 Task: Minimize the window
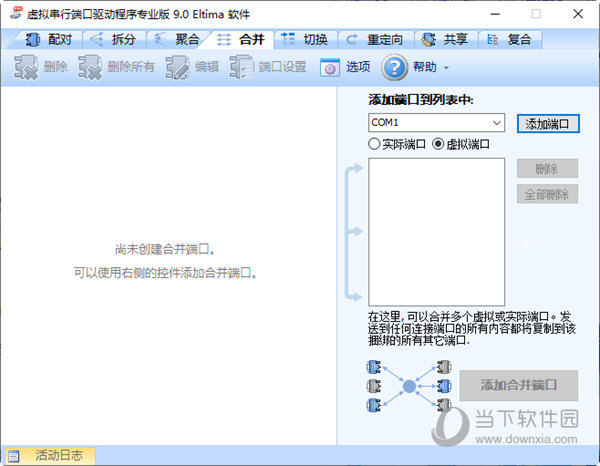click(495, 14)
